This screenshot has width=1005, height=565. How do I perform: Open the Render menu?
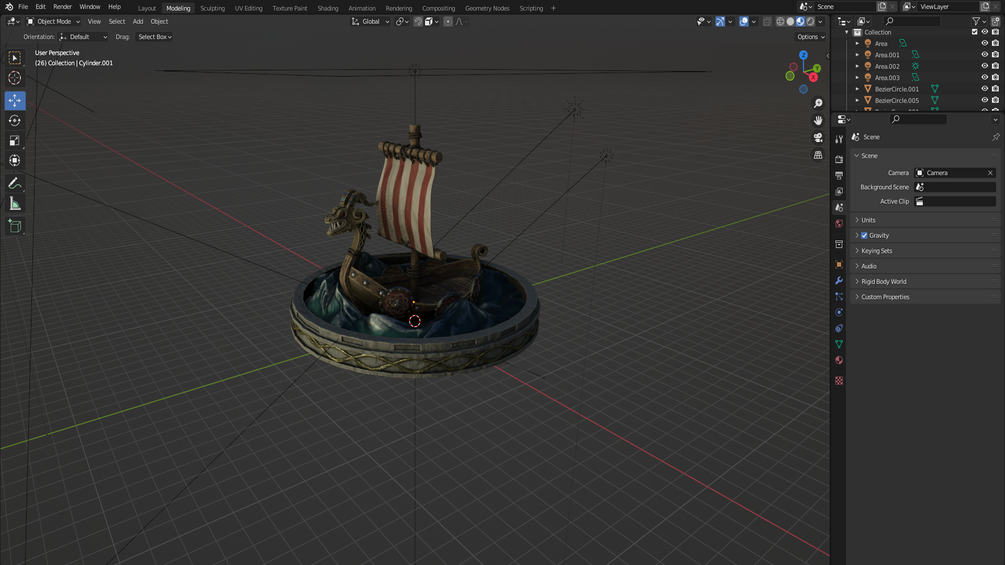pos(62,6)
